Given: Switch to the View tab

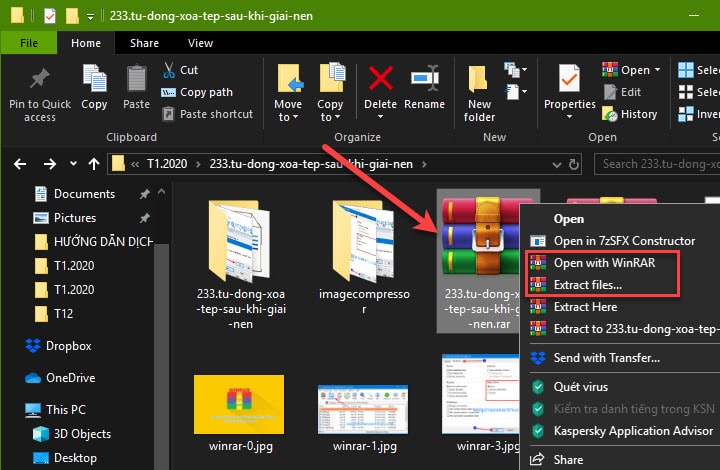Looking at the screenshot, I should click(x=200, y=43).
